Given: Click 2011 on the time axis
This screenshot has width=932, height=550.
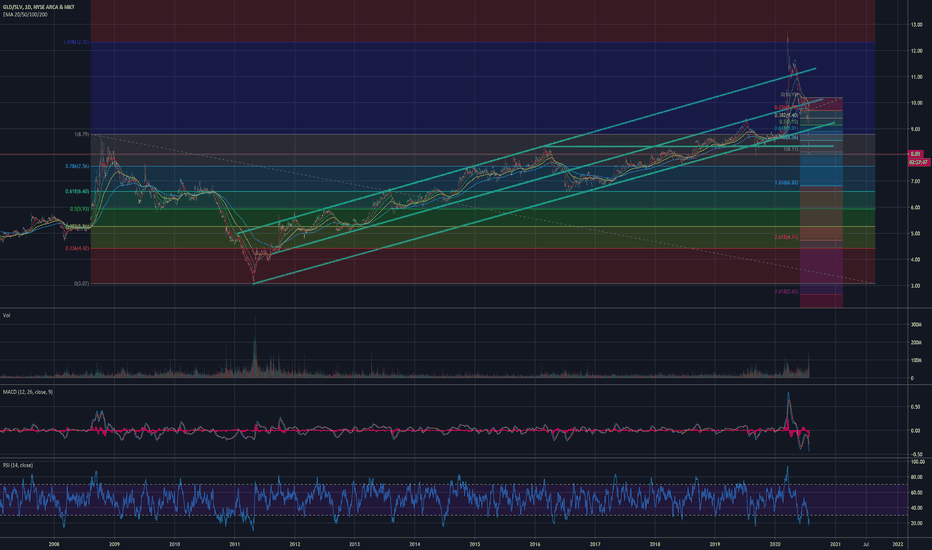Looking at the screenshot, I should point(234,544).
